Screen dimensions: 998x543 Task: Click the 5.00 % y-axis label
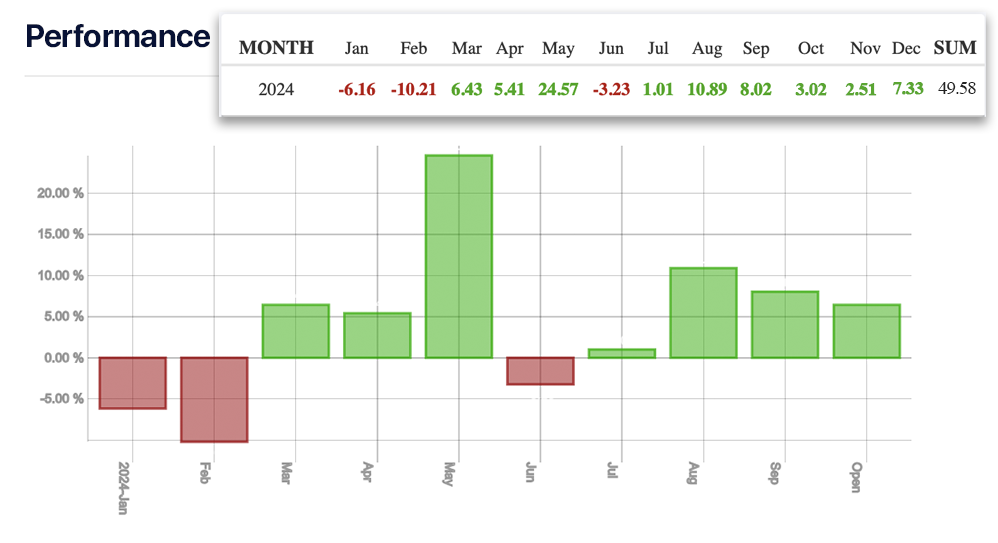pyautogui.click(x=64, y=316)
